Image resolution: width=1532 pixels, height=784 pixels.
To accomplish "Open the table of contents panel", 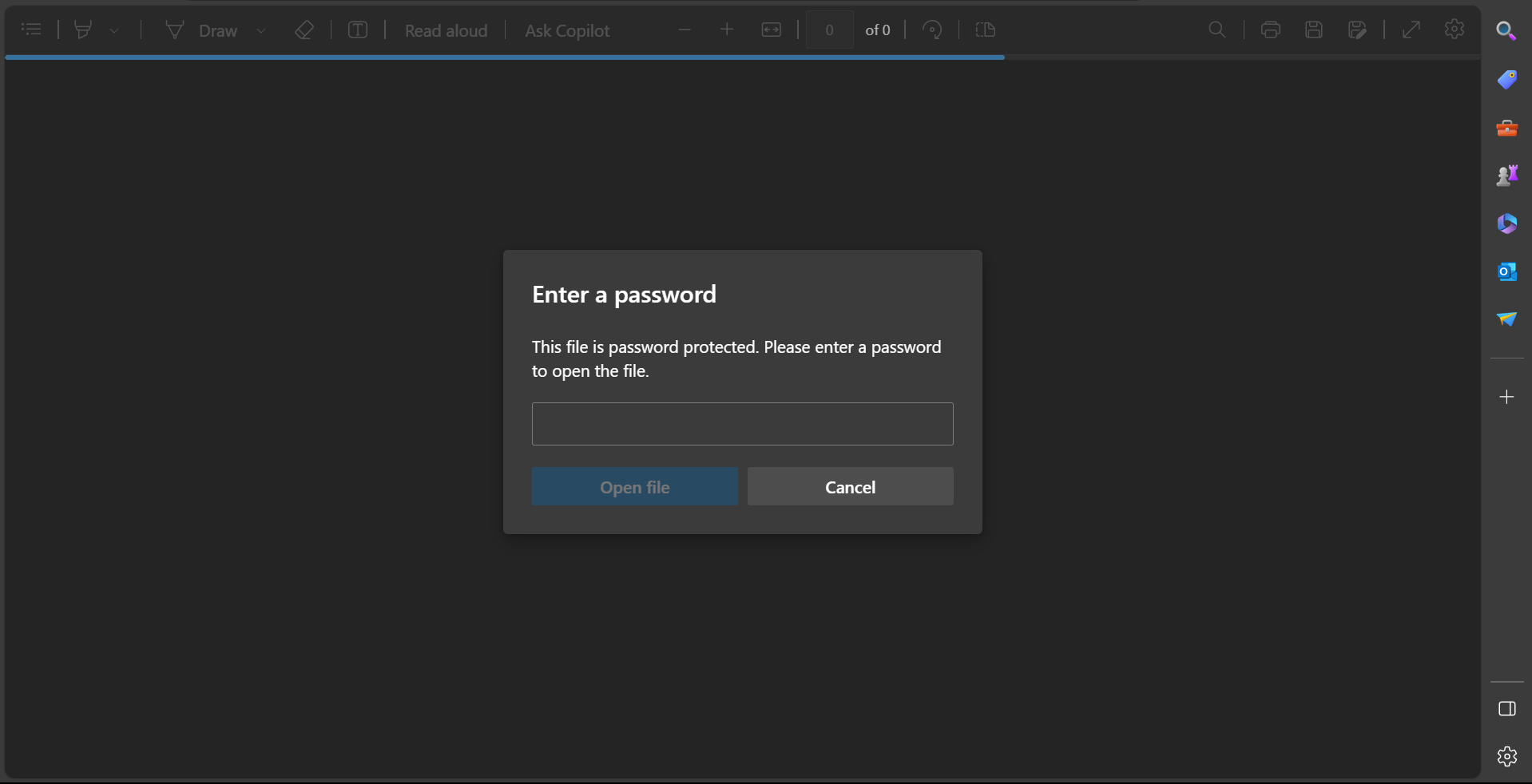I will point(31,30).
